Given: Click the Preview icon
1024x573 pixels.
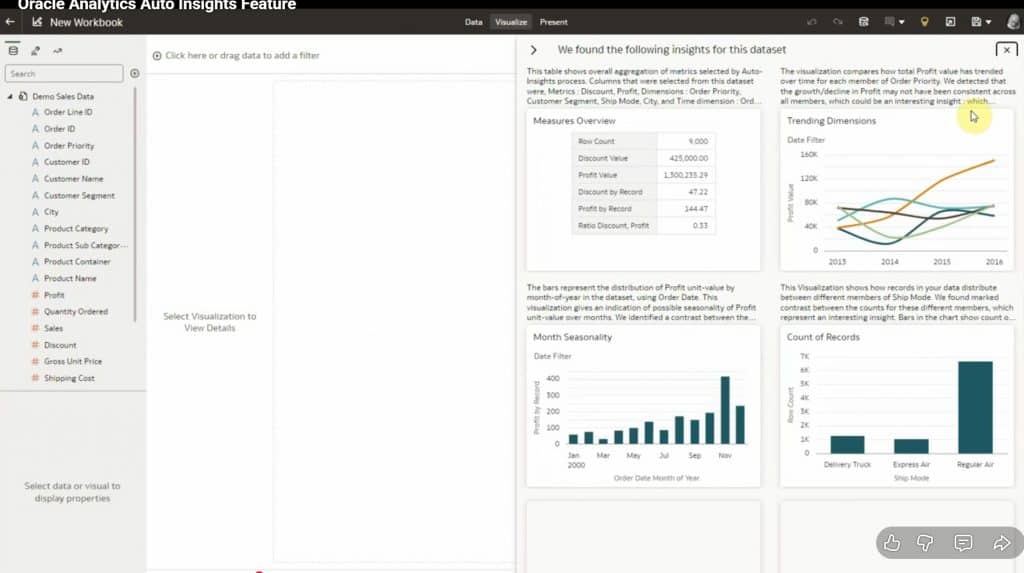Looking at the screenshot, I should (x=950, y=22).
